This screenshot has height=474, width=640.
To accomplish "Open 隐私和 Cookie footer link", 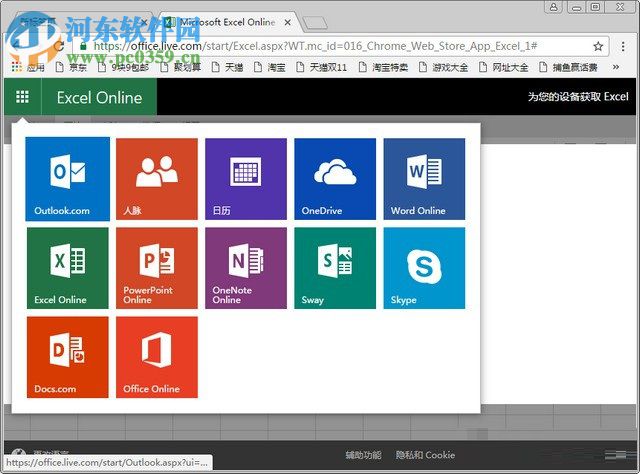I will click(425, 455).
